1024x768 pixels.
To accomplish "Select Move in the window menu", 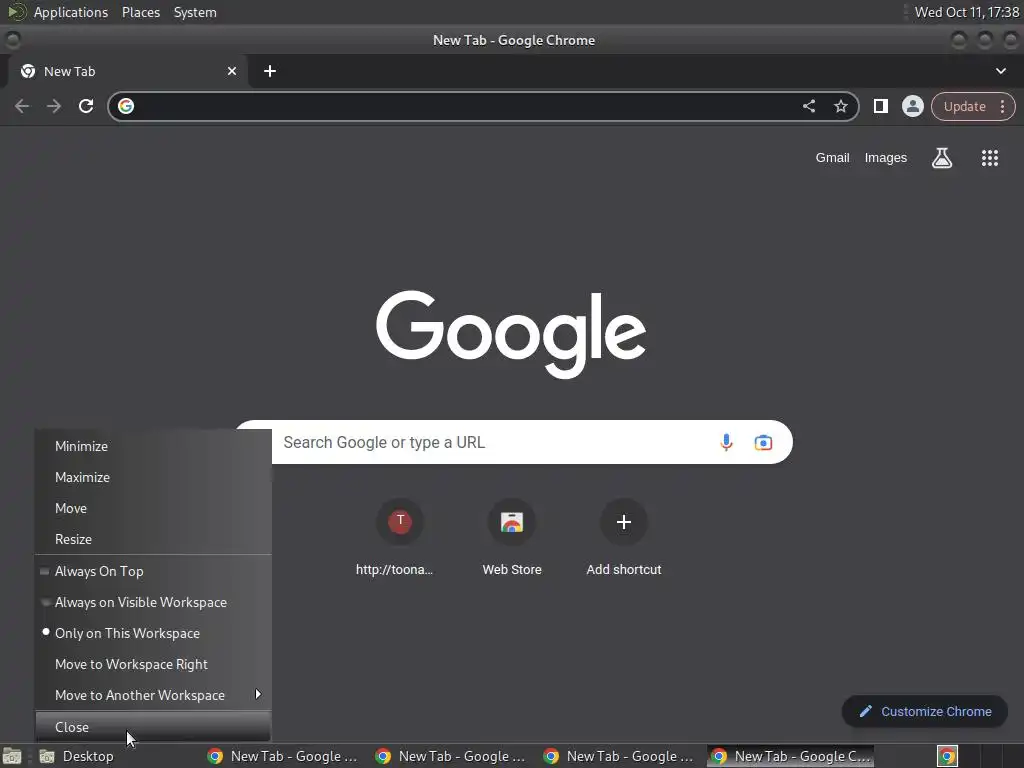I will [x=153, y=508].
